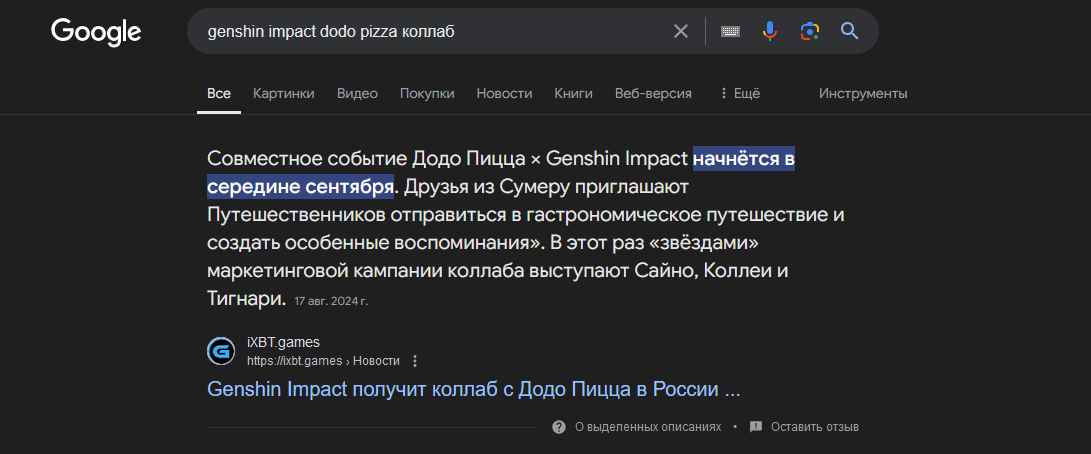This screenshot has width=1091, height=454.
Task: Expand the Ещё more menu
Action: [x=739, y=93]
